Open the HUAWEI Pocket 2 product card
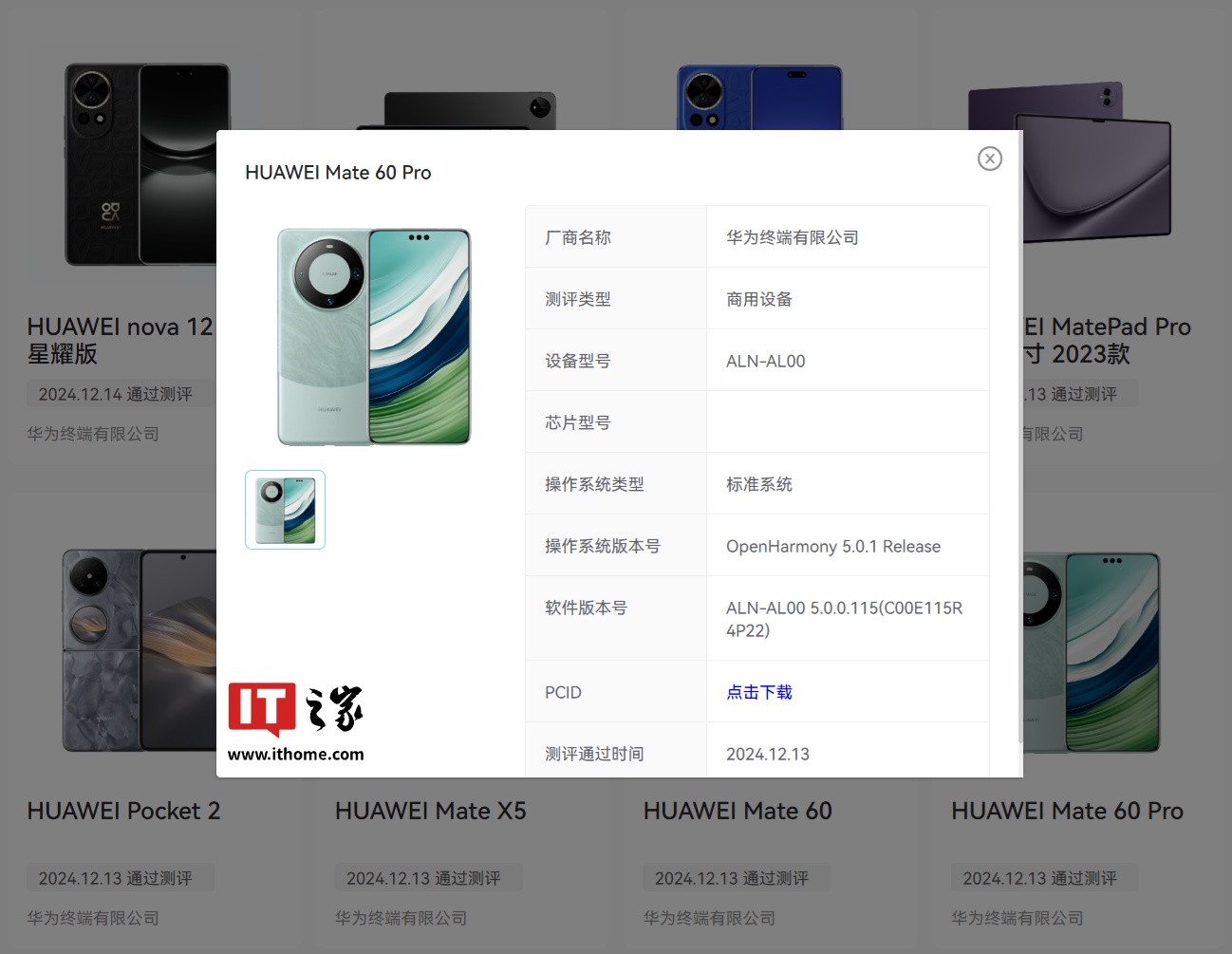This screenshot has height=954, width=1232. (x=123, y=811)
